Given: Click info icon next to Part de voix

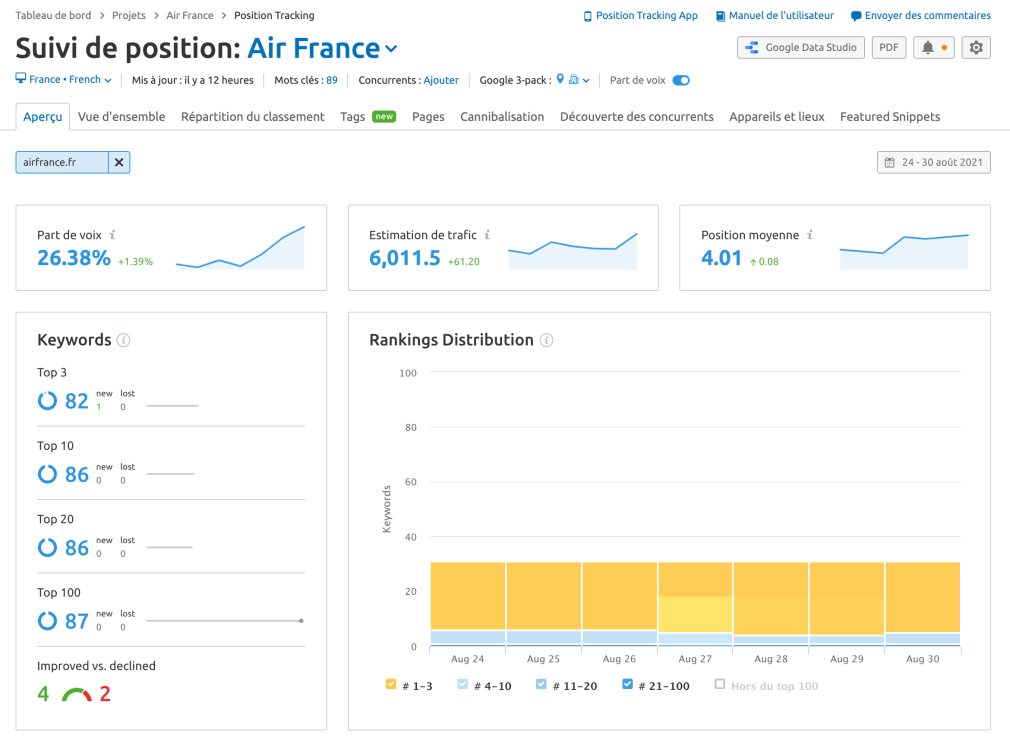Looking at the screenshot, I should pos(112,235).
